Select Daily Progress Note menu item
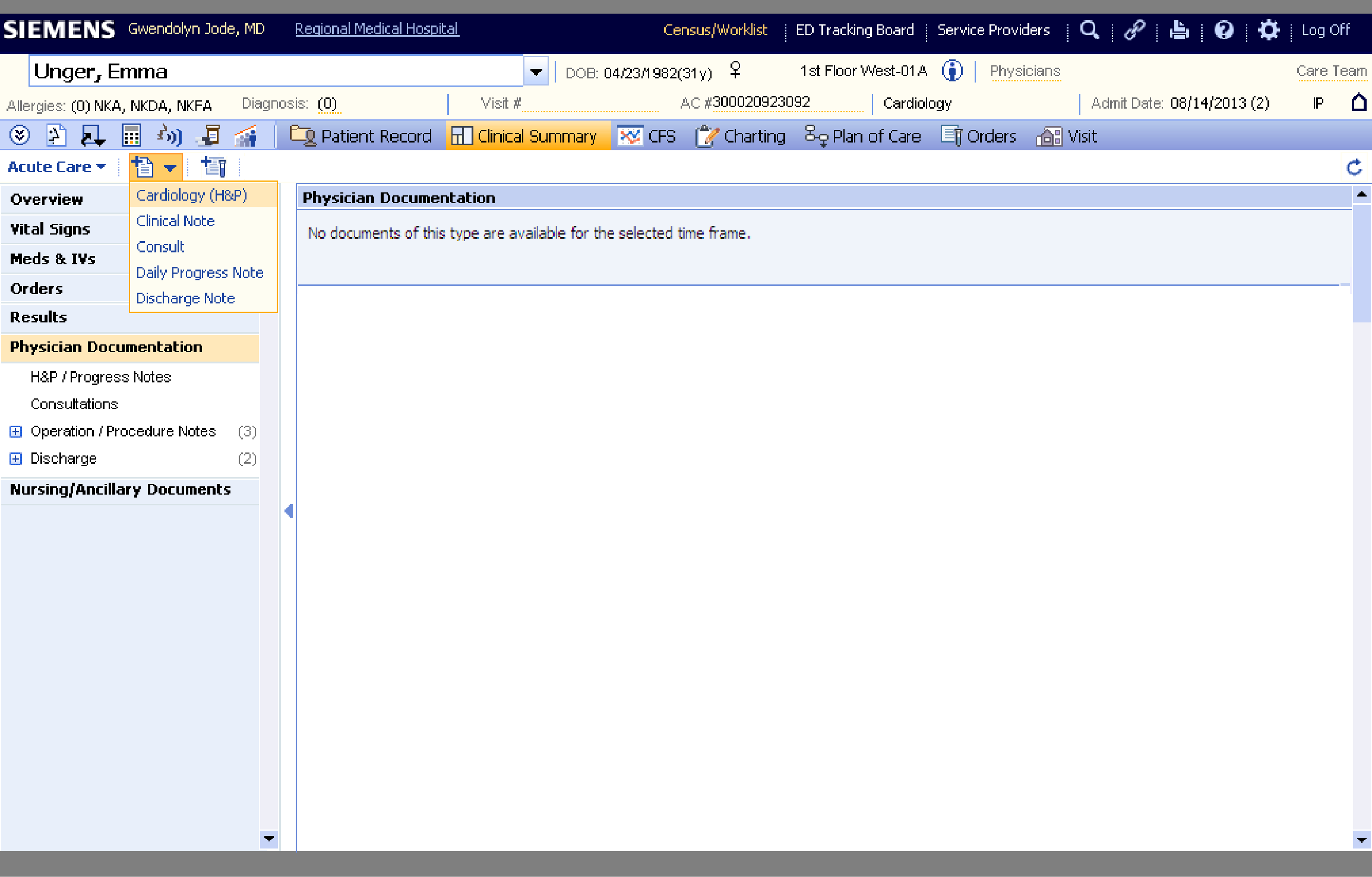1372x877 pixels. point(200,273)
